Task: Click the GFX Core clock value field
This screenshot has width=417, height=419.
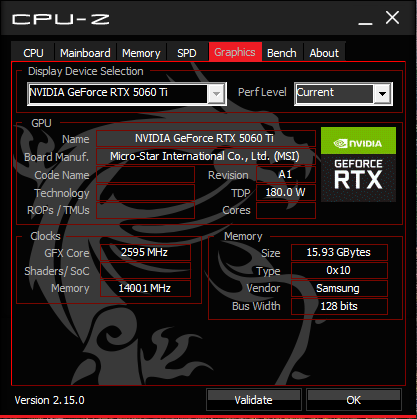Action: [145, 252]
